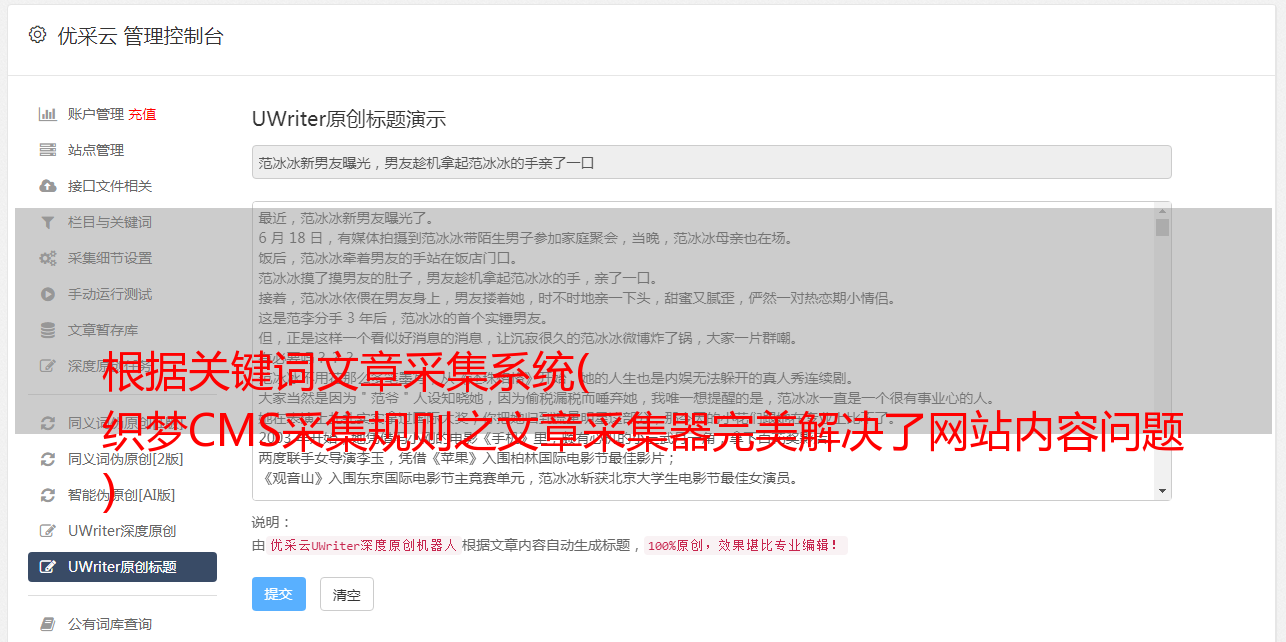Select the active UWriter原创标题 menu item

tap(122, 567)
